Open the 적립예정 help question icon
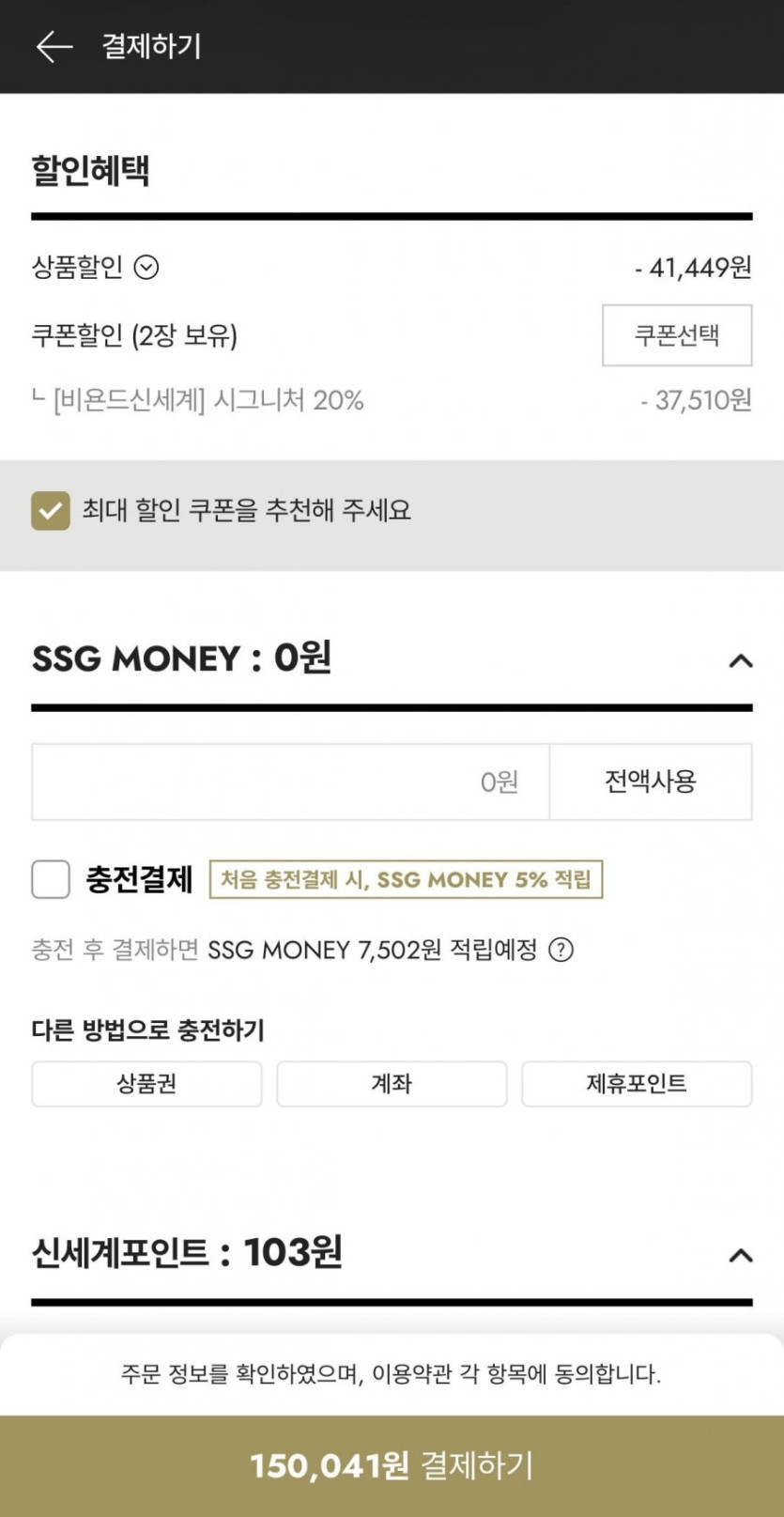The width and height of the screenshot is (784, 1517). click(x=561, y=950)
